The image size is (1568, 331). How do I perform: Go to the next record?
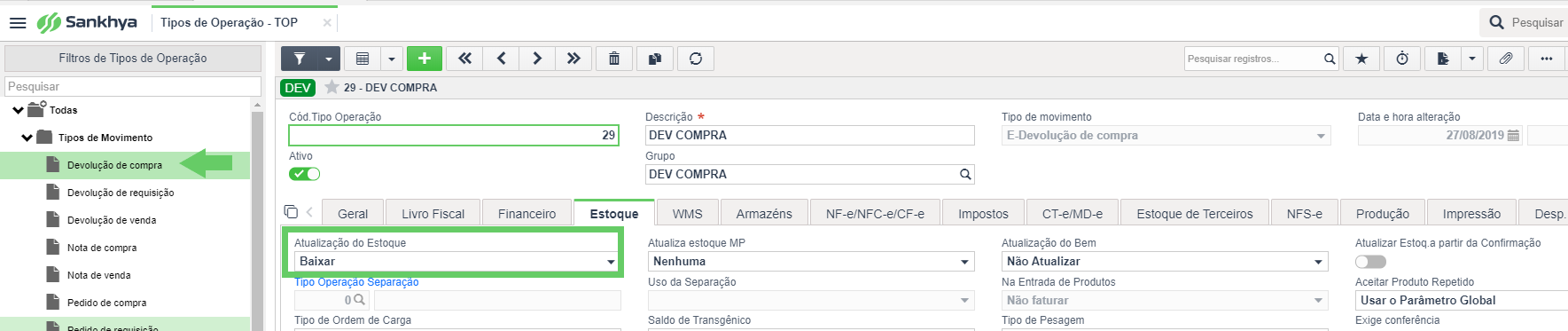[537, 59]
